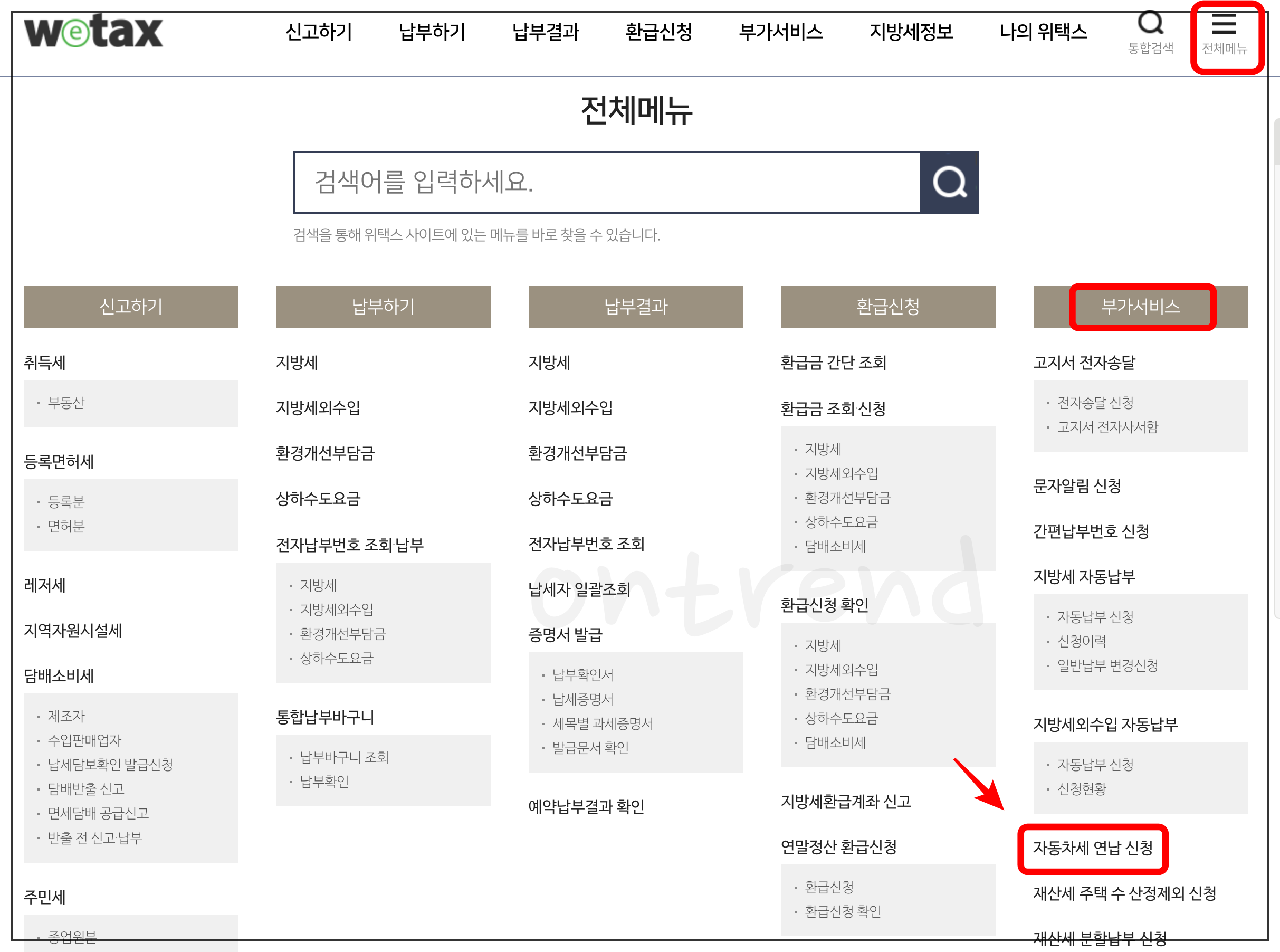Open 납세증명서 under 증명서 발급
The image size is (1280, 952).
tap(582, 699)
